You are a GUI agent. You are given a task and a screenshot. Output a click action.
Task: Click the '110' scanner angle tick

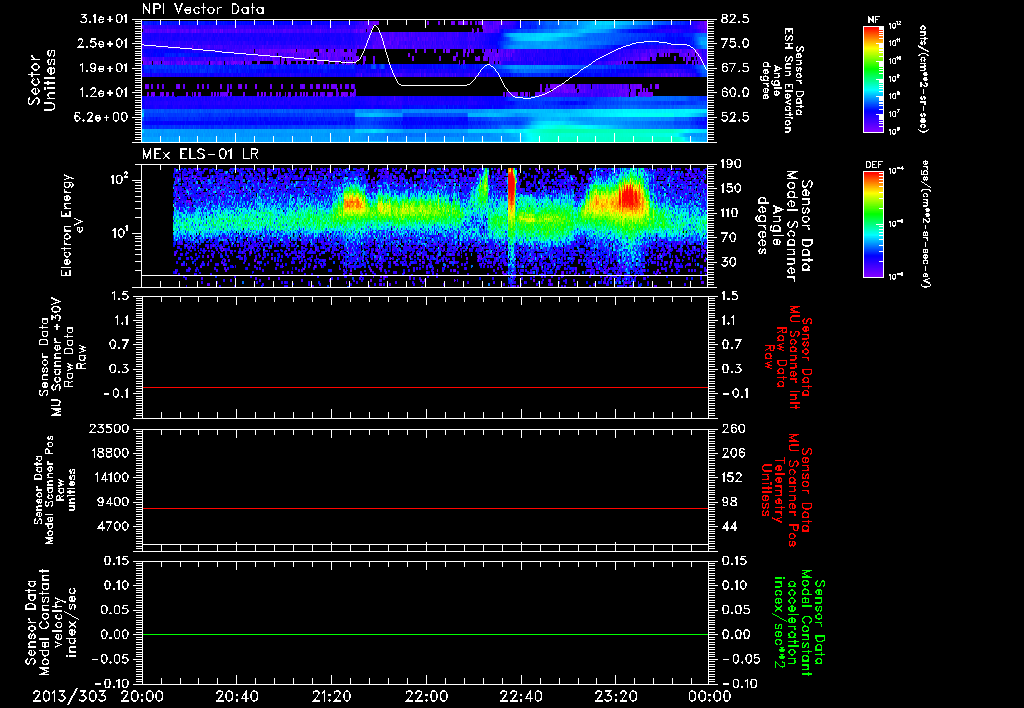[x=732, y=213]
